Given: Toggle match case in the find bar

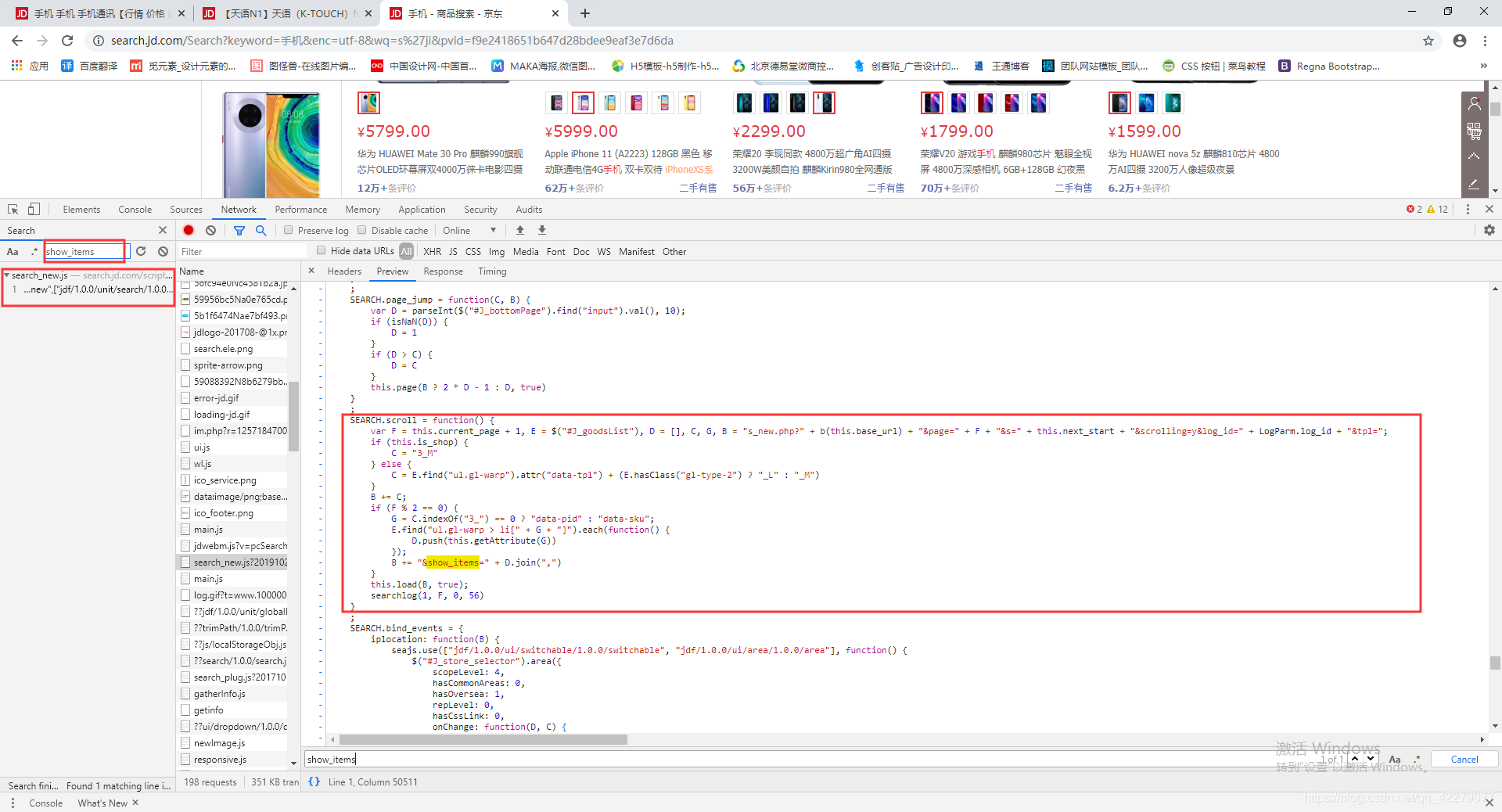Looking at the screenshot, I should pos(1395,759).
